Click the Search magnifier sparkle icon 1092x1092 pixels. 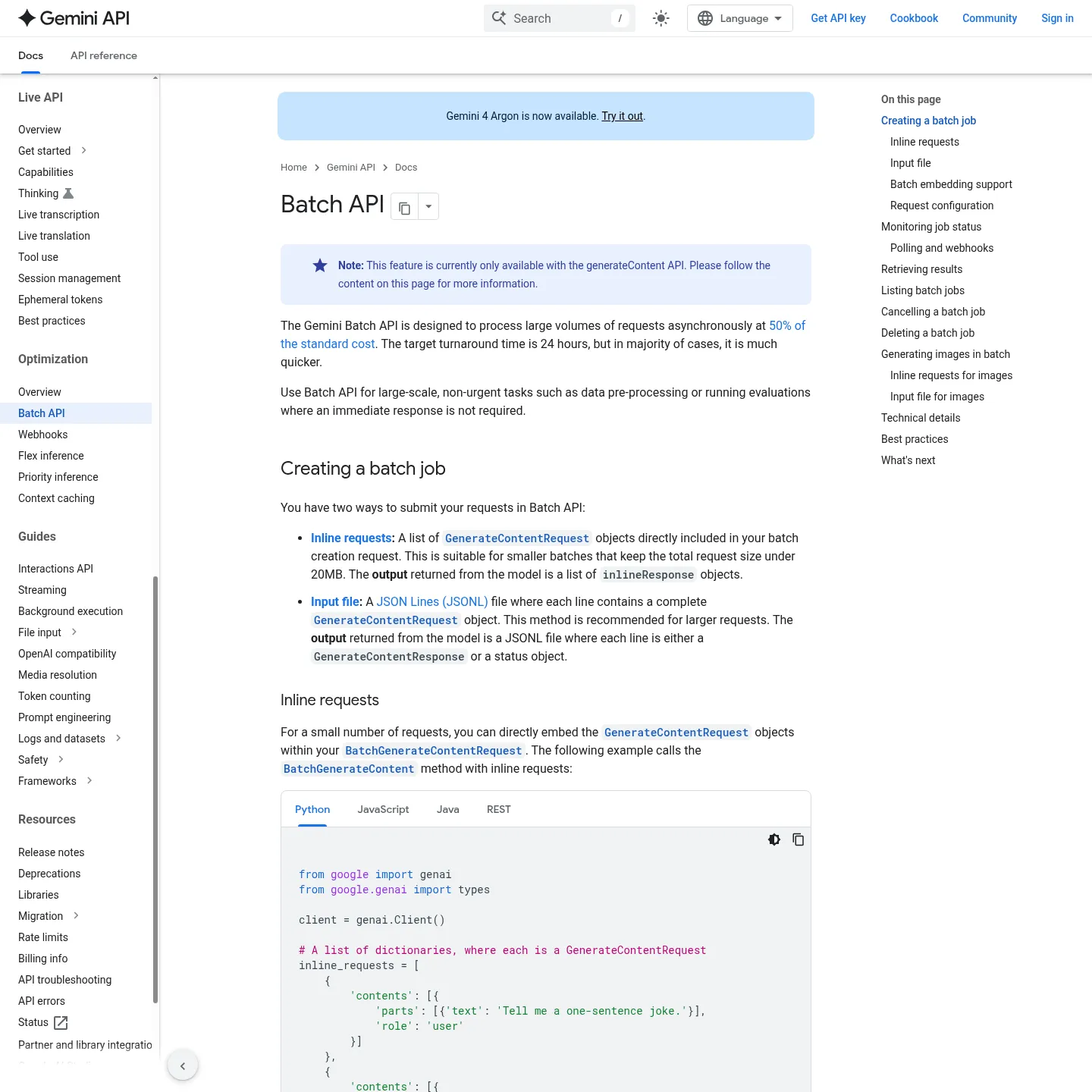point(498,17)
